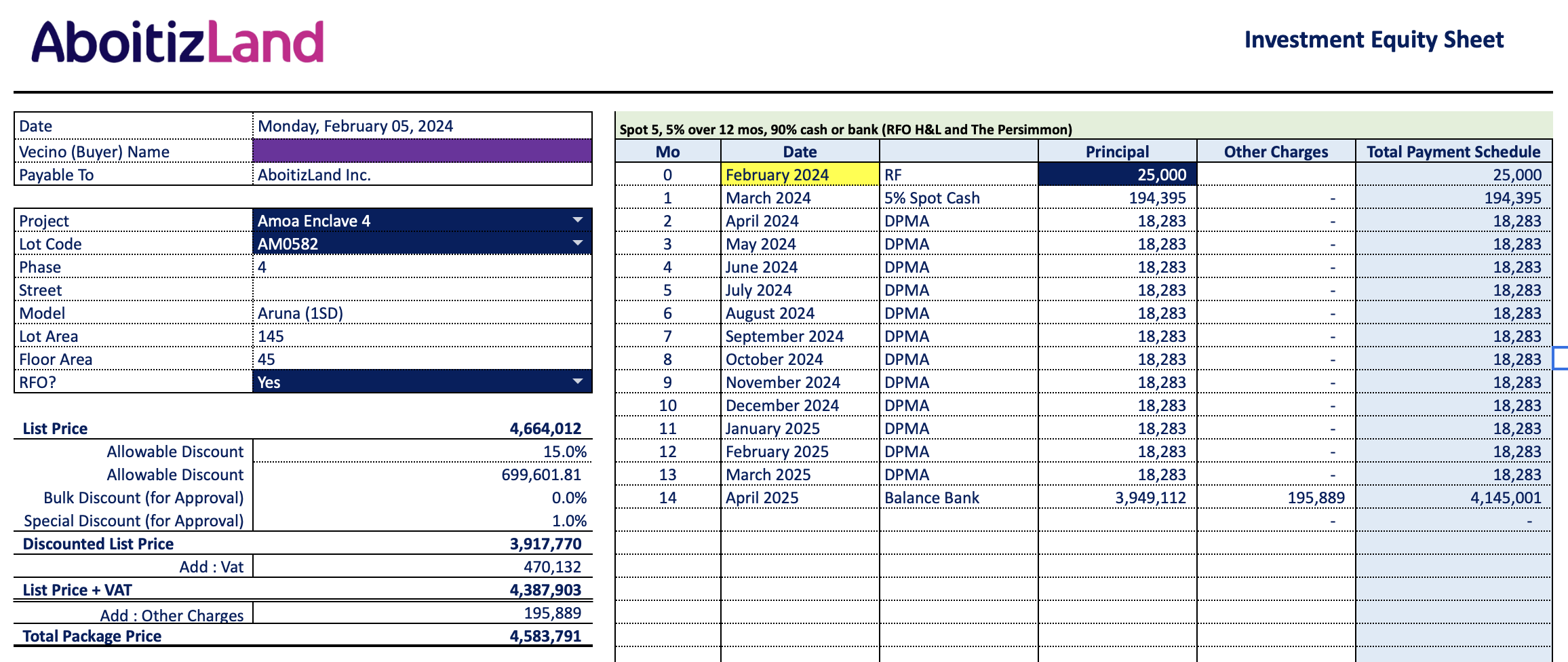The width and height of the screenshot is (1568, 662).
Task: Select the RF label cell
Action: tap(959, 174)
